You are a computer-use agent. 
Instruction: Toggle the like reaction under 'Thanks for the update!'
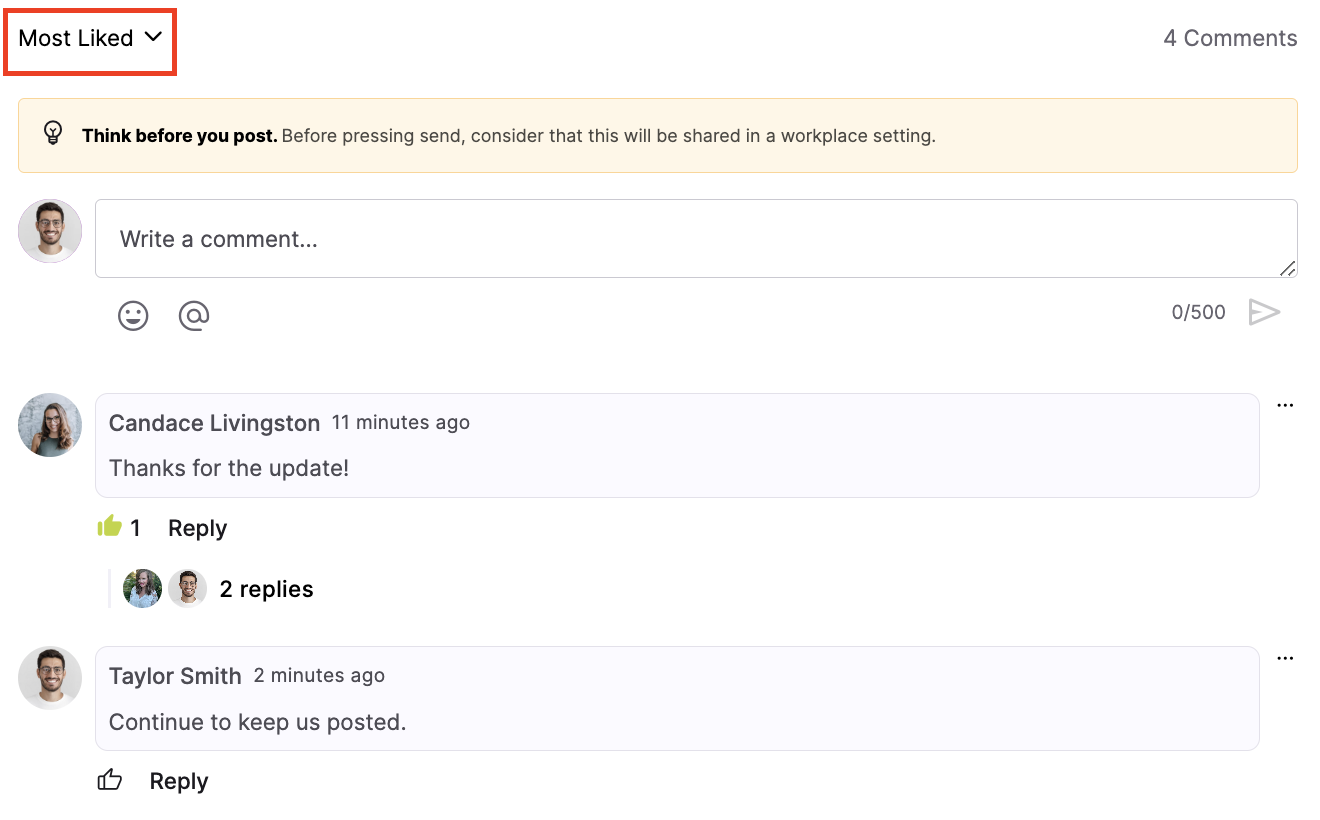point(110,526)
